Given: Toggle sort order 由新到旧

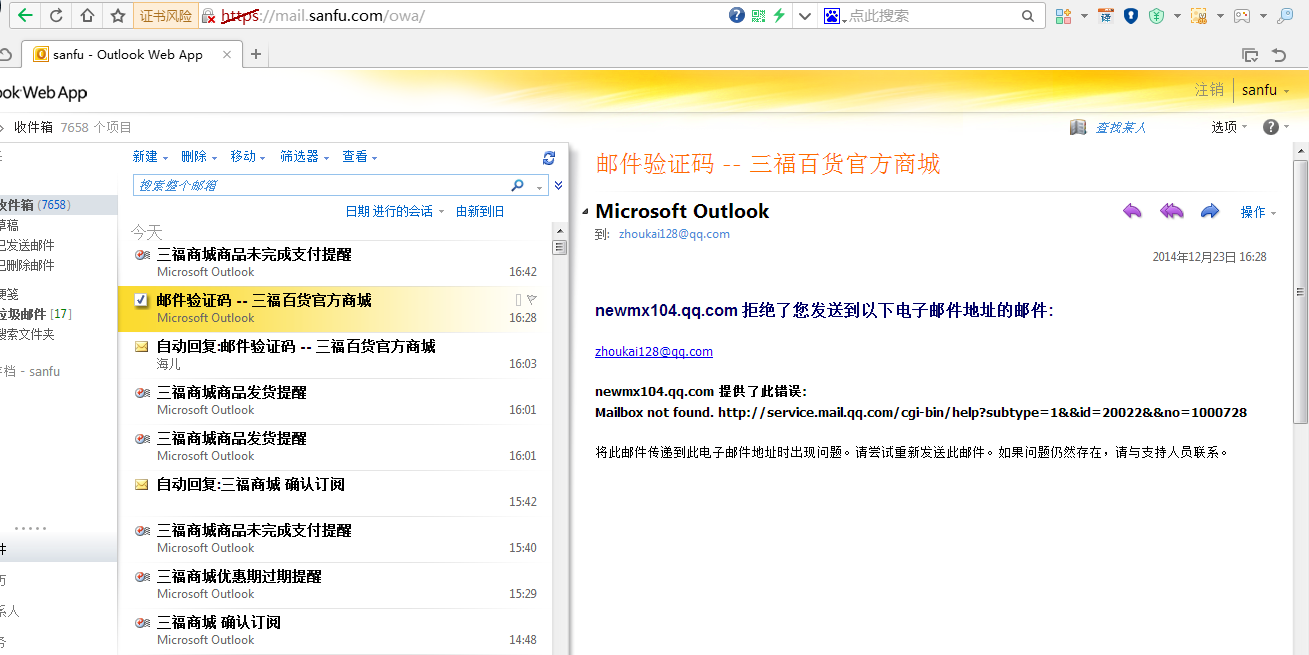Looking at the screenshot, I should coord(480,212).
